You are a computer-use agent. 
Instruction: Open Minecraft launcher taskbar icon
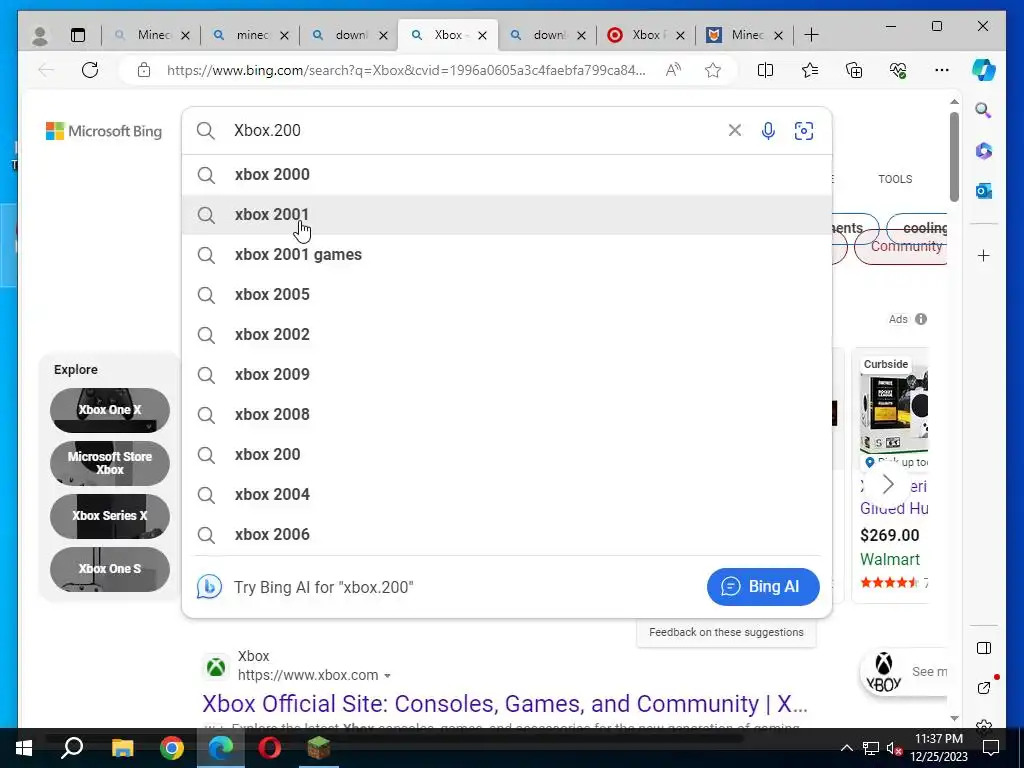(x=319, y=748)
